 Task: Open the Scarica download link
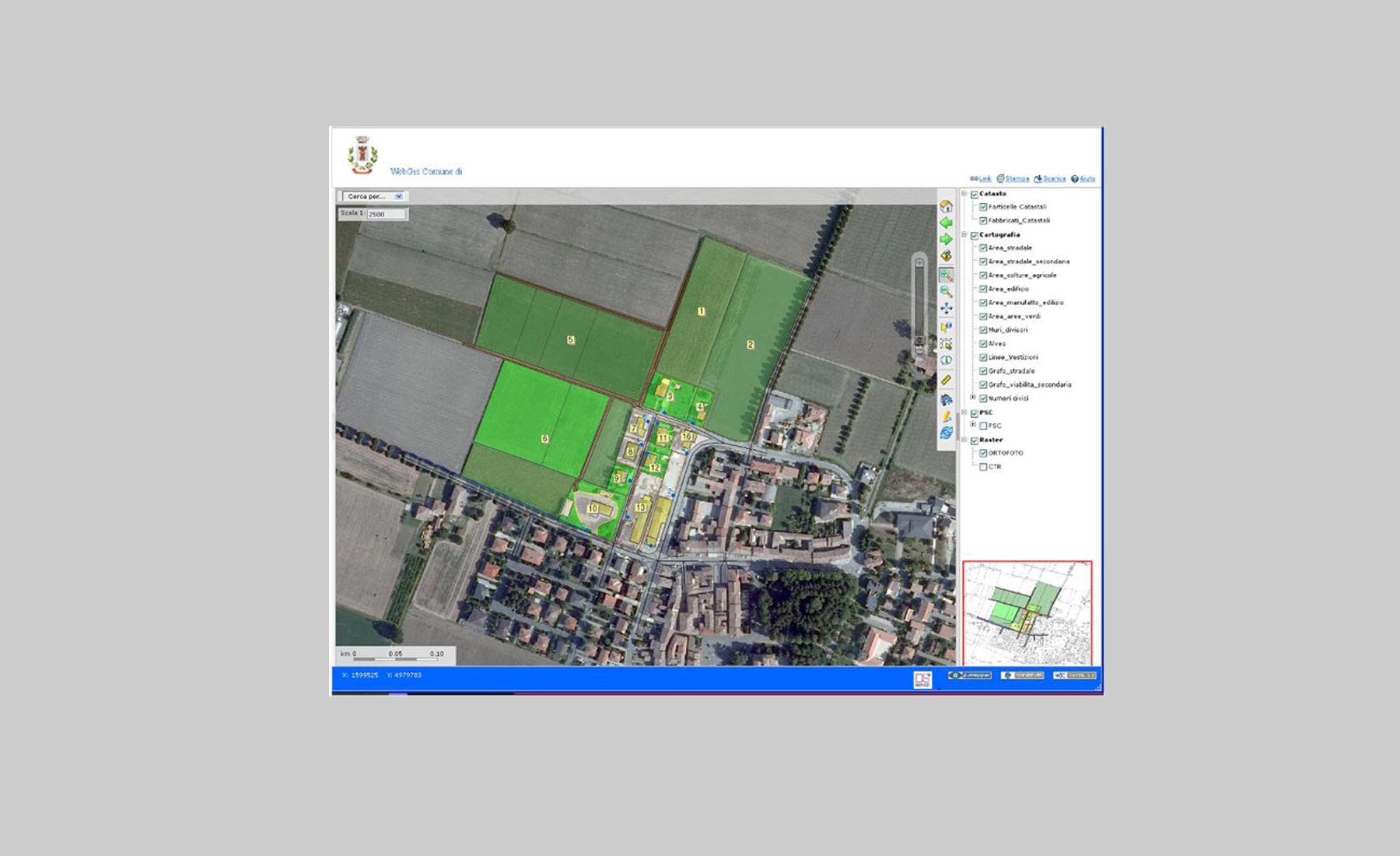pyautogui.click(x=1055, y=179)
